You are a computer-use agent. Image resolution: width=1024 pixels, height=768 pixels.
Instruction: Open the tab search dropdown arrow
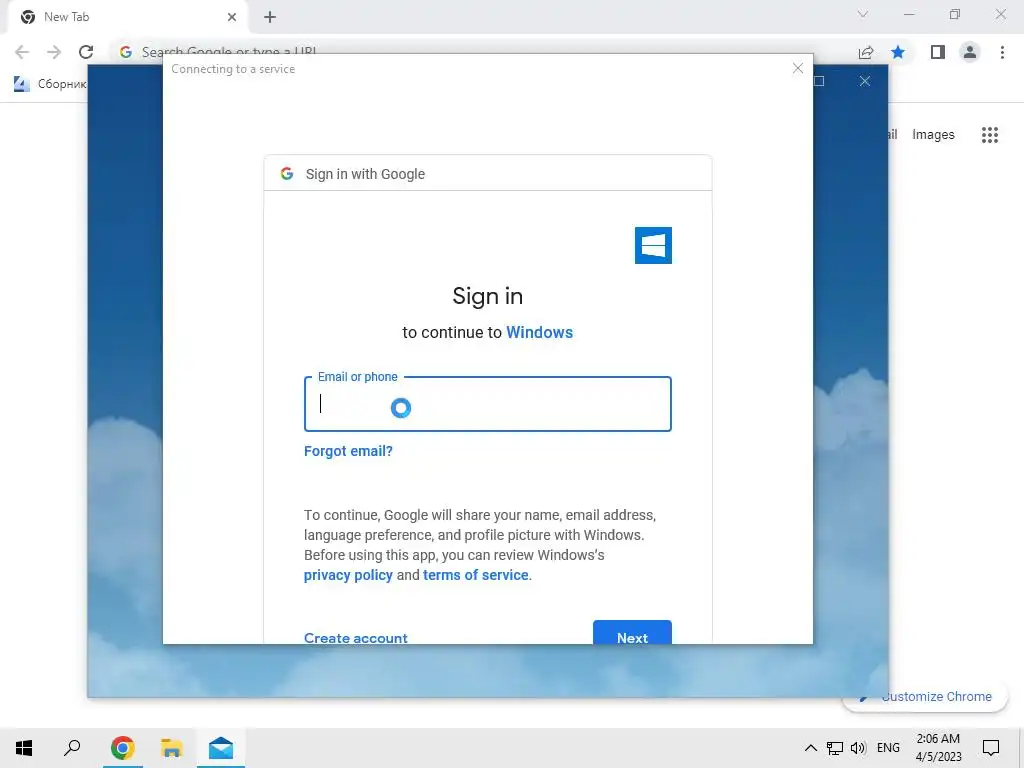click(863, 14)
